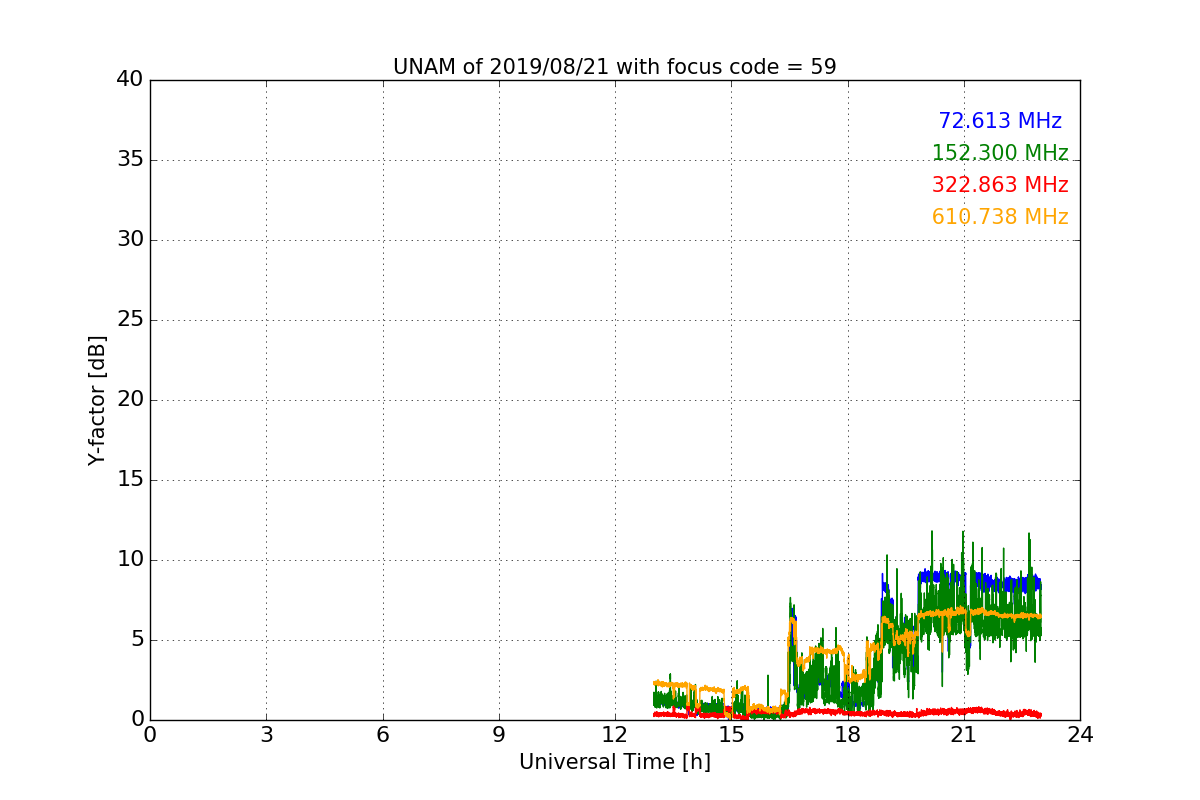Click x-axis tick label 18
This screenshot has height=800, width=1200.
click(x=847, y=734)
